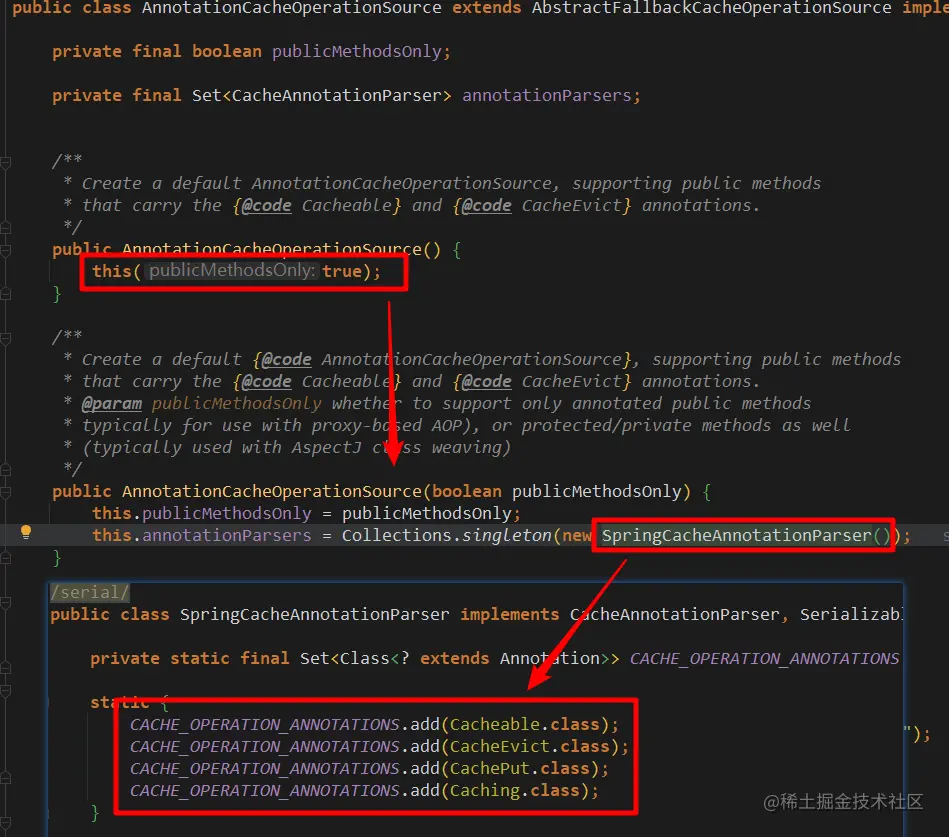Image resolution: width=949 pixels, height=837 pixels.
Task: Click the boolean keyword in the constructor parameter
Action: click(467, 491)
